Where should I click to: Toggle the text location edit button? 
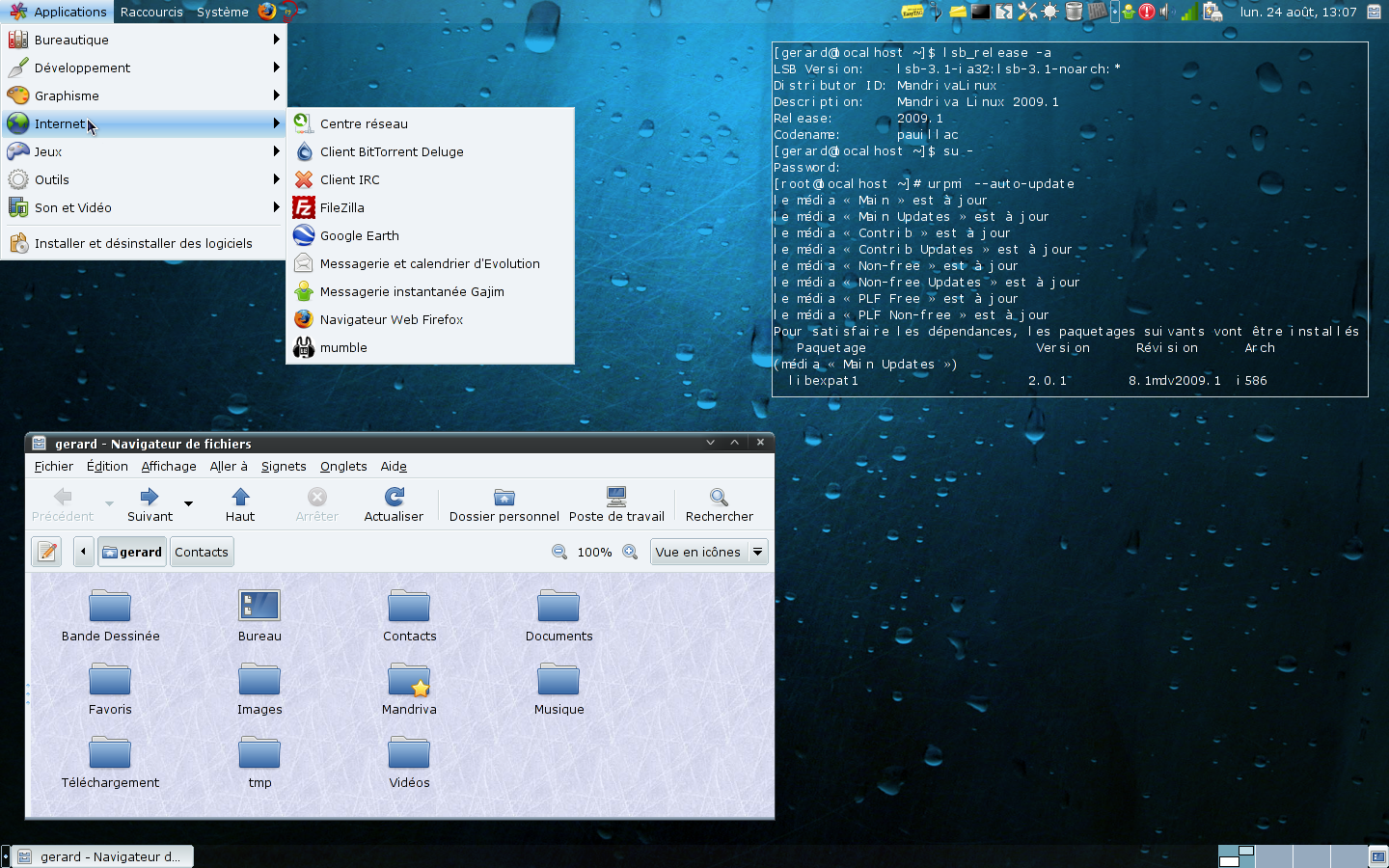coord(47,552)
